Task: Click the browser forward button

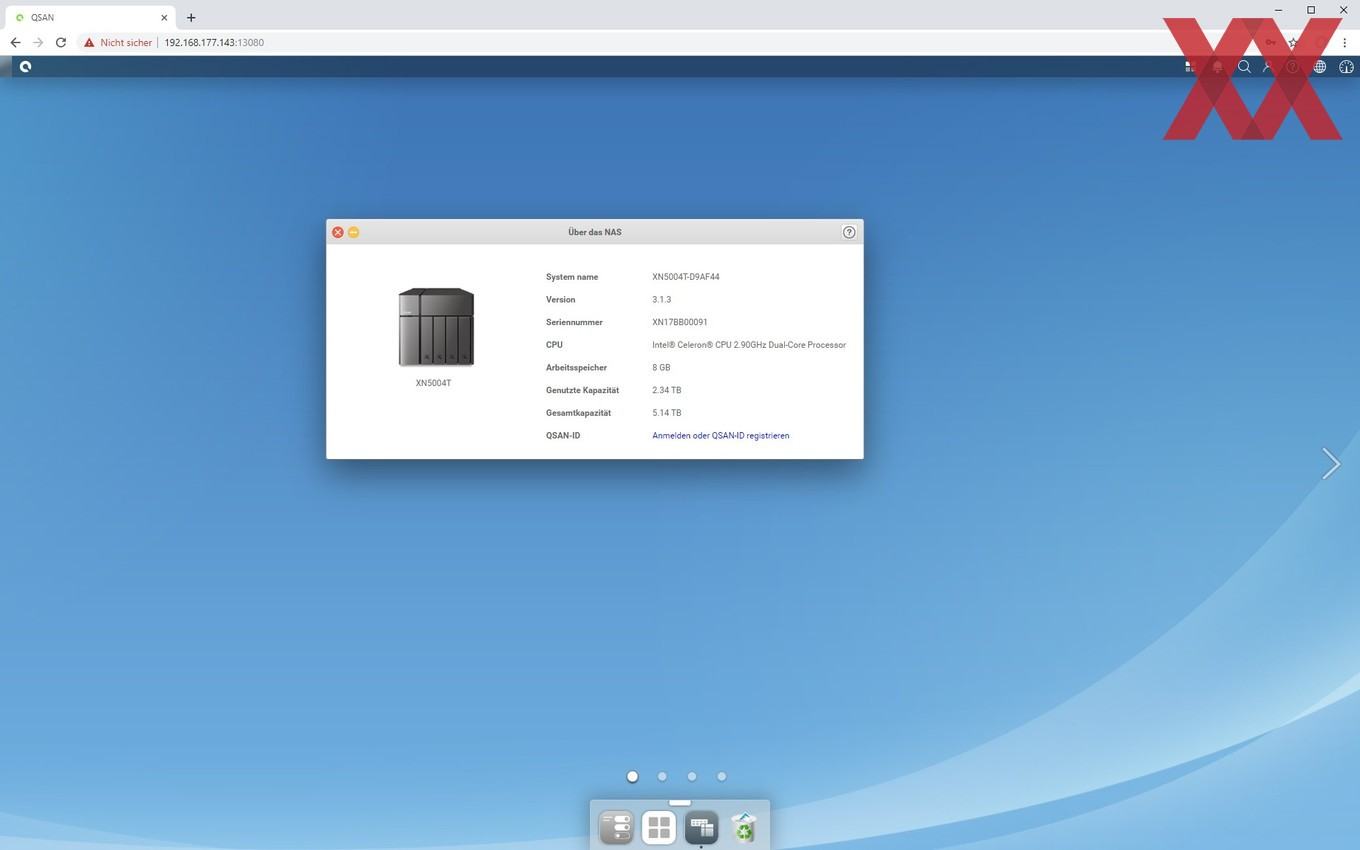Action: click(x=38, y=43)
